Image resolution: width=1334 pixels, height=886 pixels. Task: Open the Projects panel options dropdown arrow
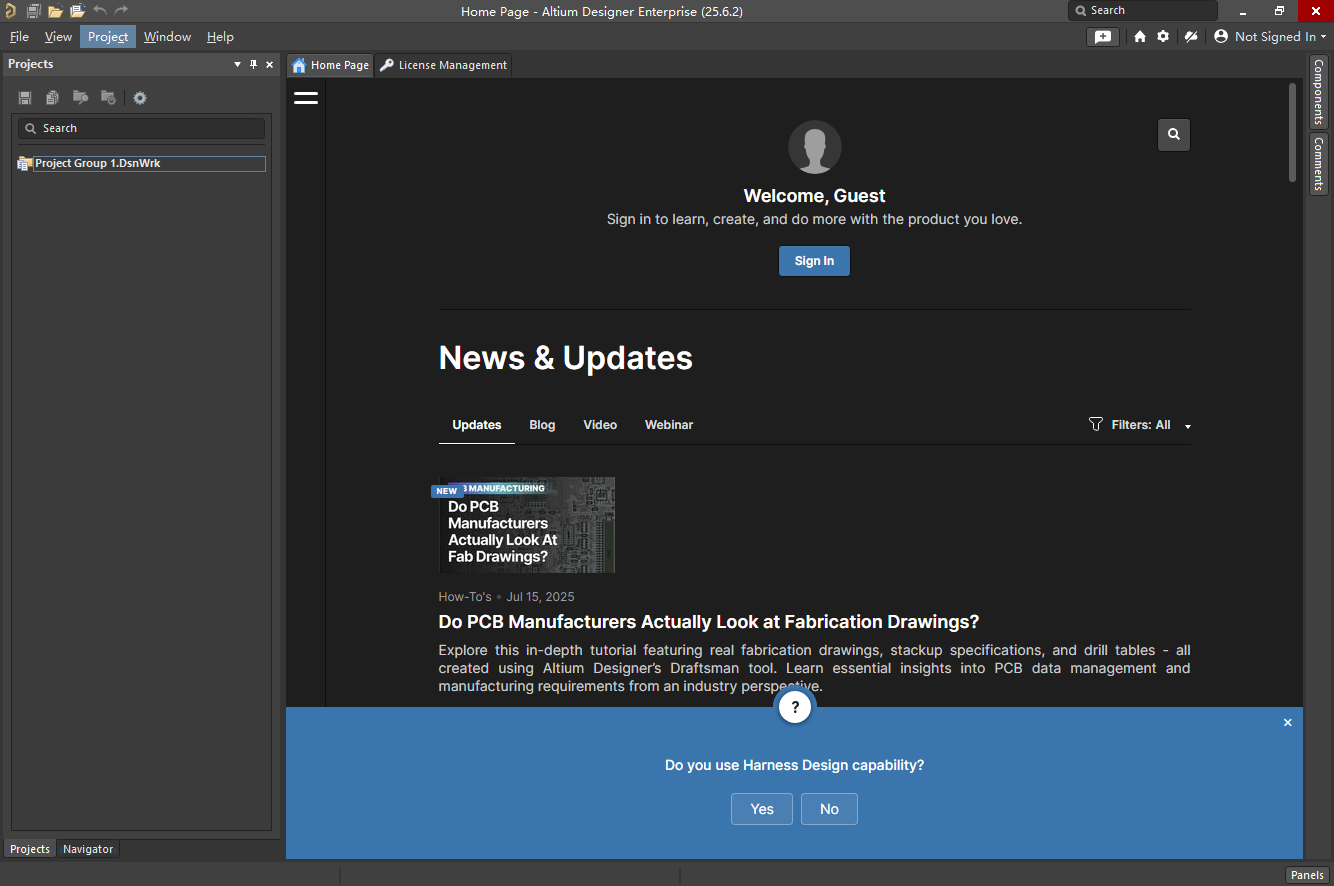237,64
